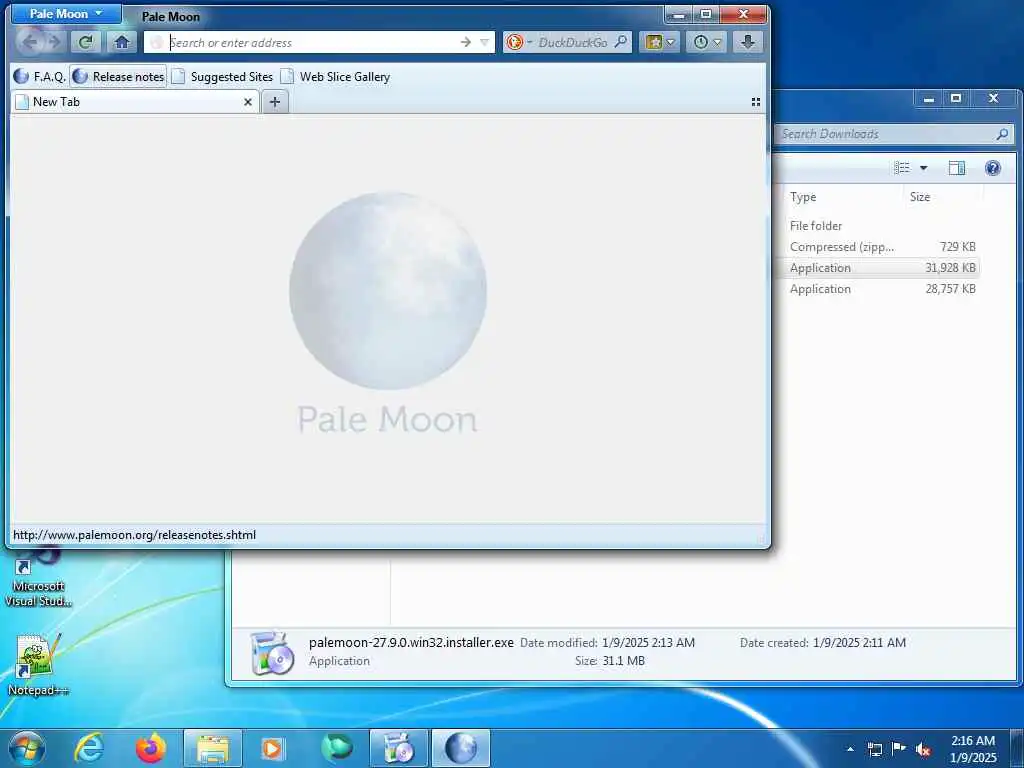Click the green round taskbar app icon

(337, 748)
